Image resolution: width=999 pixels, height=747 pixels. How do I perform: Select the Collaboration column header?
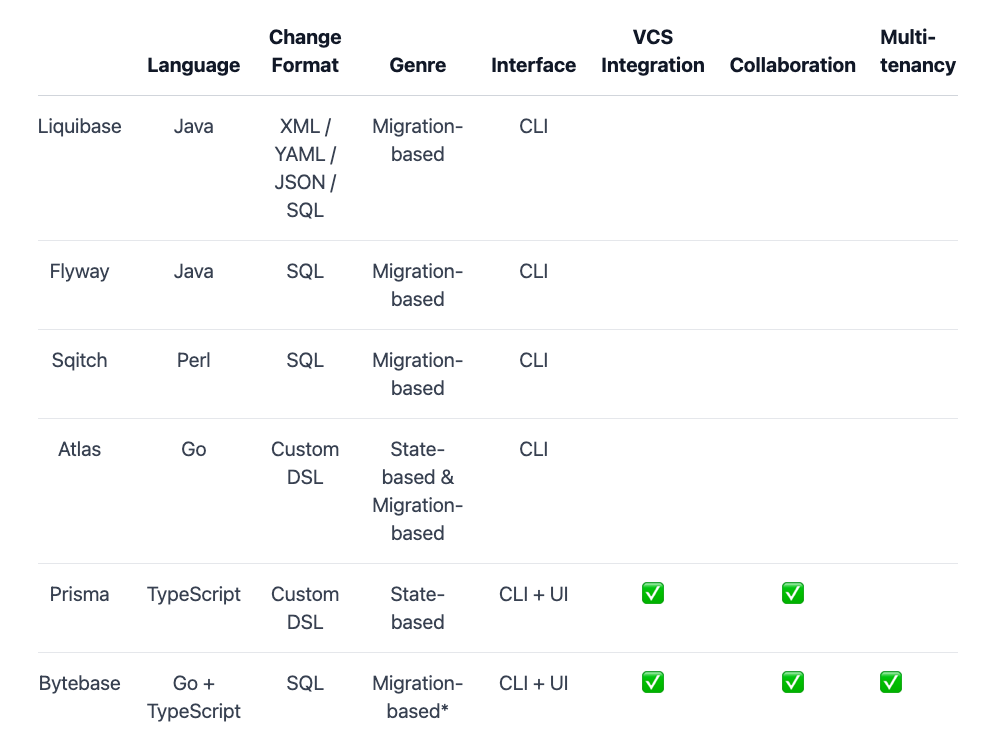(793, 65)
